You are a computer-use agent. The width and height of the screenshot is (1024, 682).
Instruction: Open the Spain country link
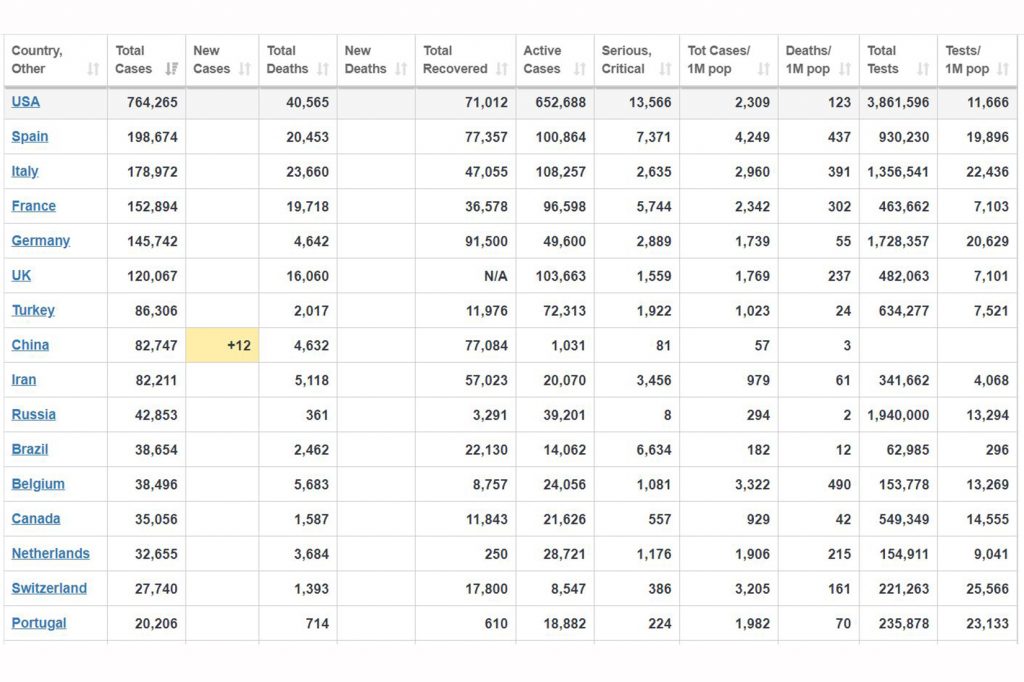pyautogui.click(x=30, y=137)
